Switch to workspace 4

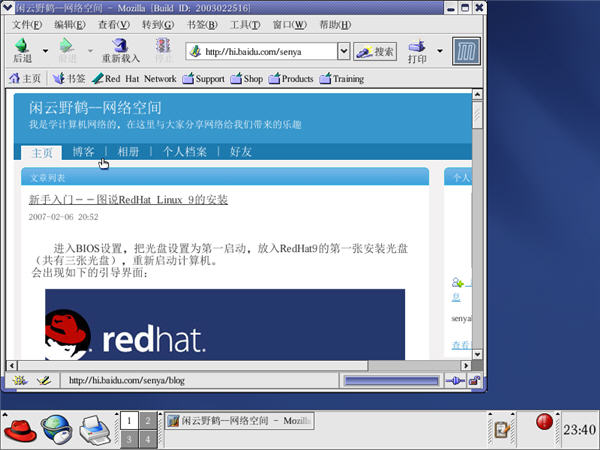coord(148,439)
